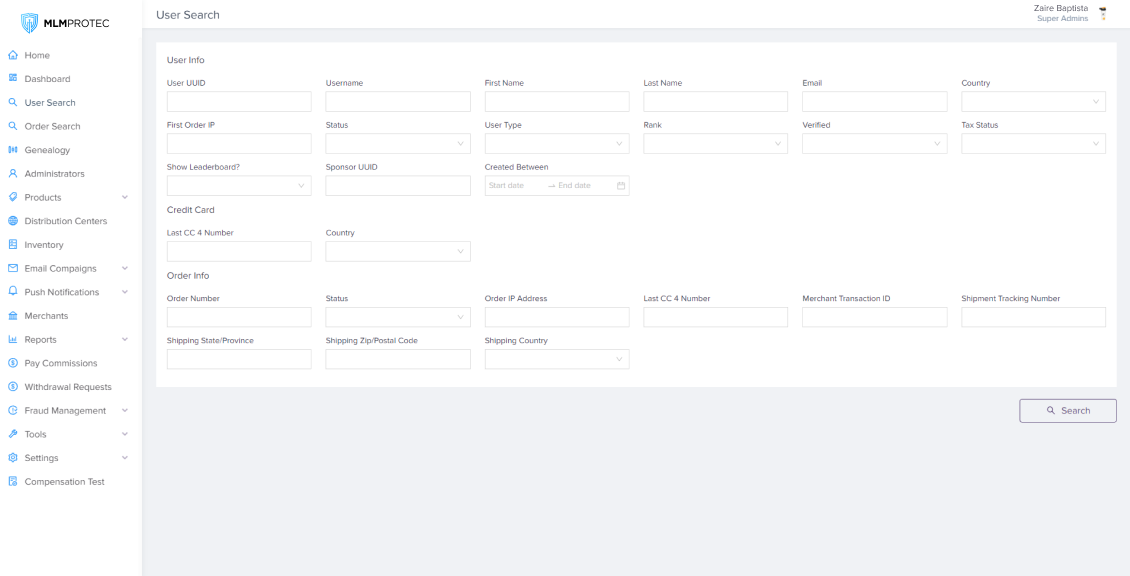Open Withdrawal Requests menu item

(x=68, y=387)
